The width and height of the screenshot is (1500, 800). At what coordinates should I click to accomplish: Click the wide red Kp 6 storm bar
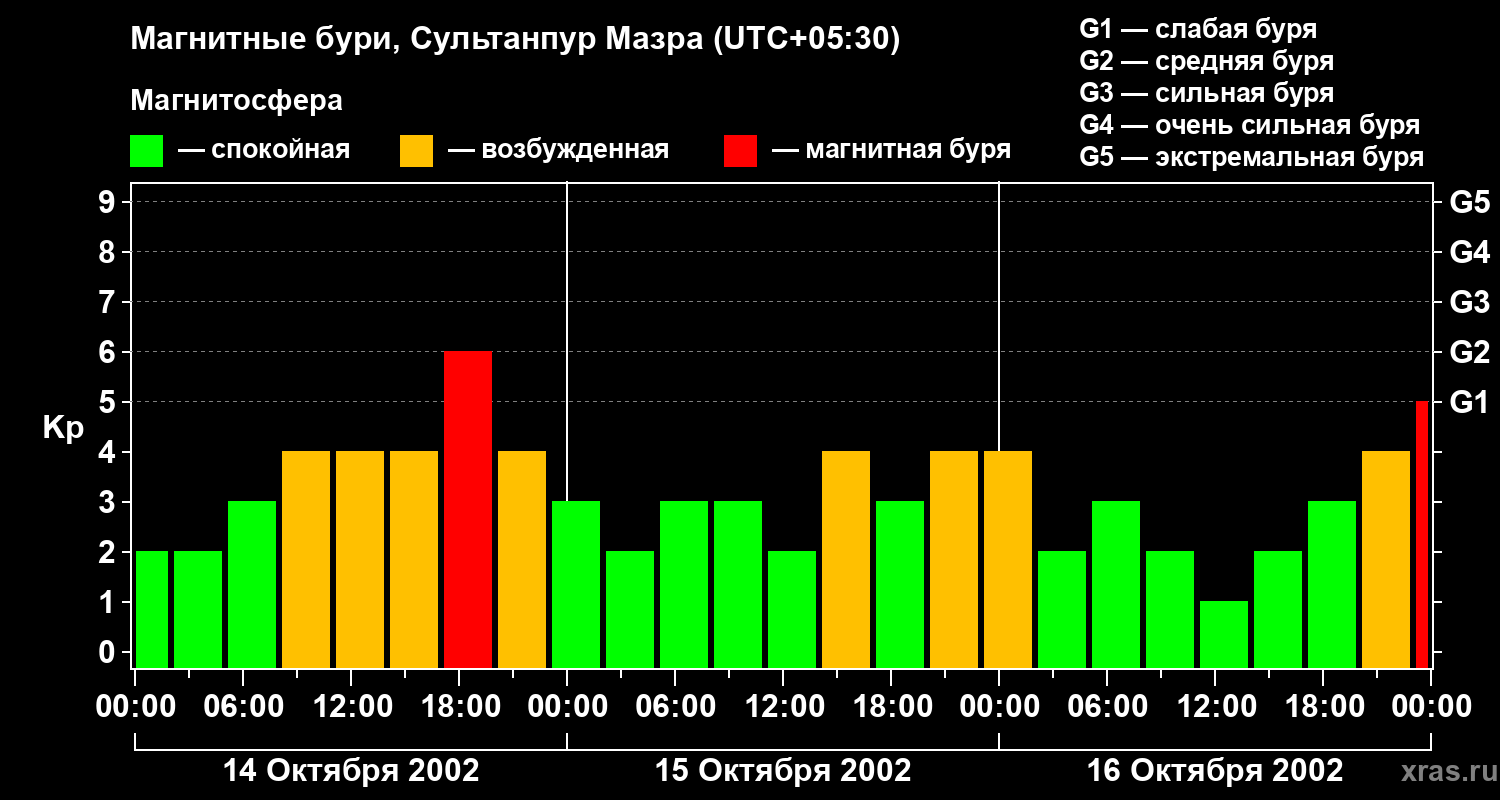[x=468, y=510]
